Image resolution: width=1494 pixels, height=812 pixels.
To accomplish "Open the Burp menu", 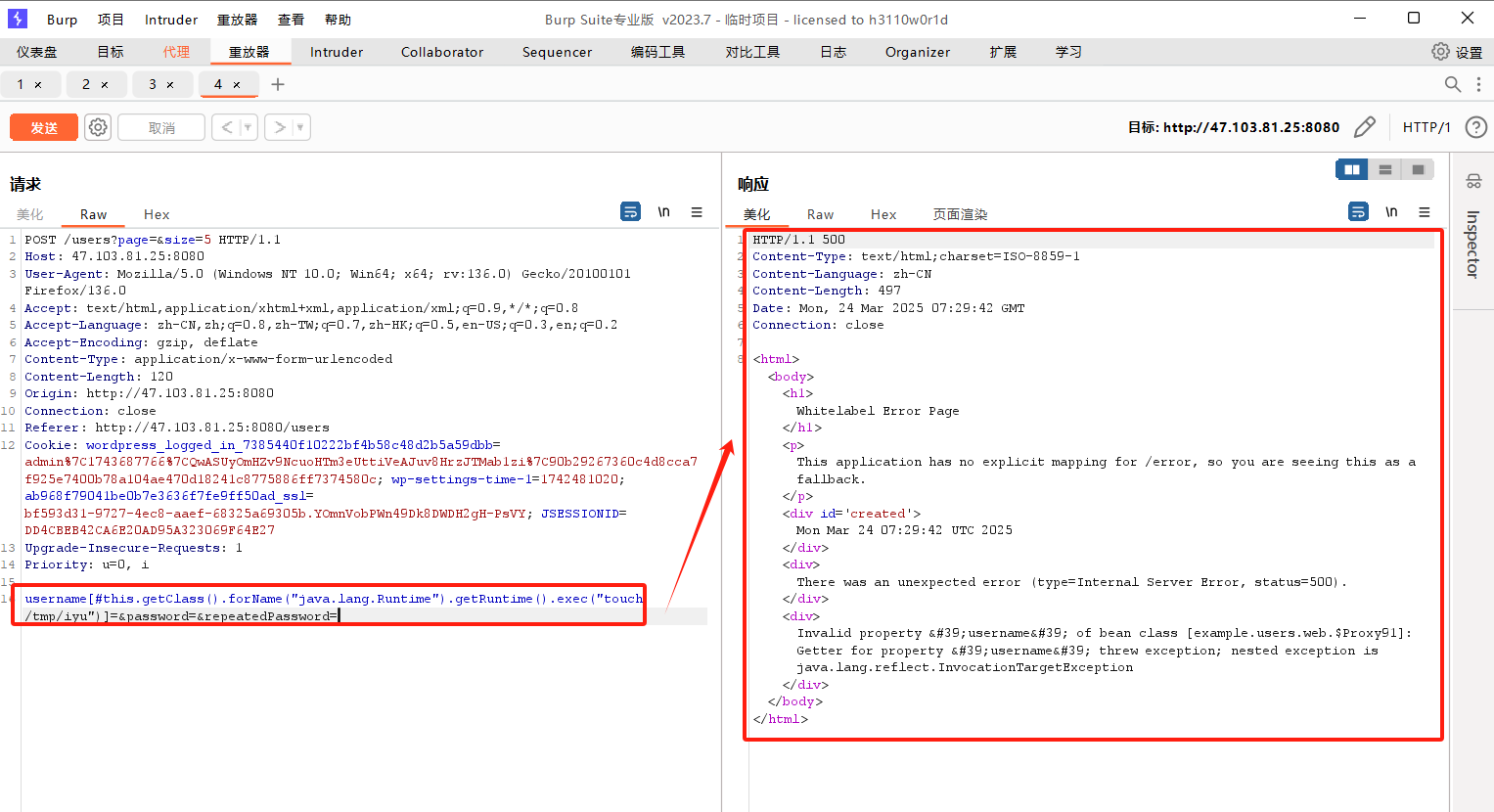I will (x=62, y=20).
